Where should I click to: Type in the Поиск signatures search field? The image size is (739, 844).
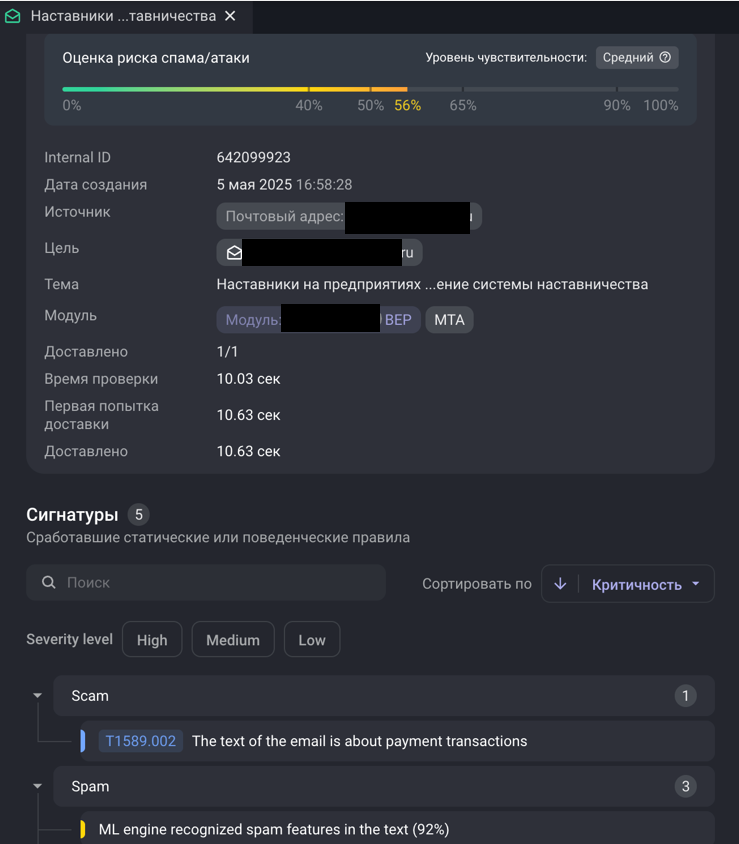pyautogui.click(x=220, y=582)
